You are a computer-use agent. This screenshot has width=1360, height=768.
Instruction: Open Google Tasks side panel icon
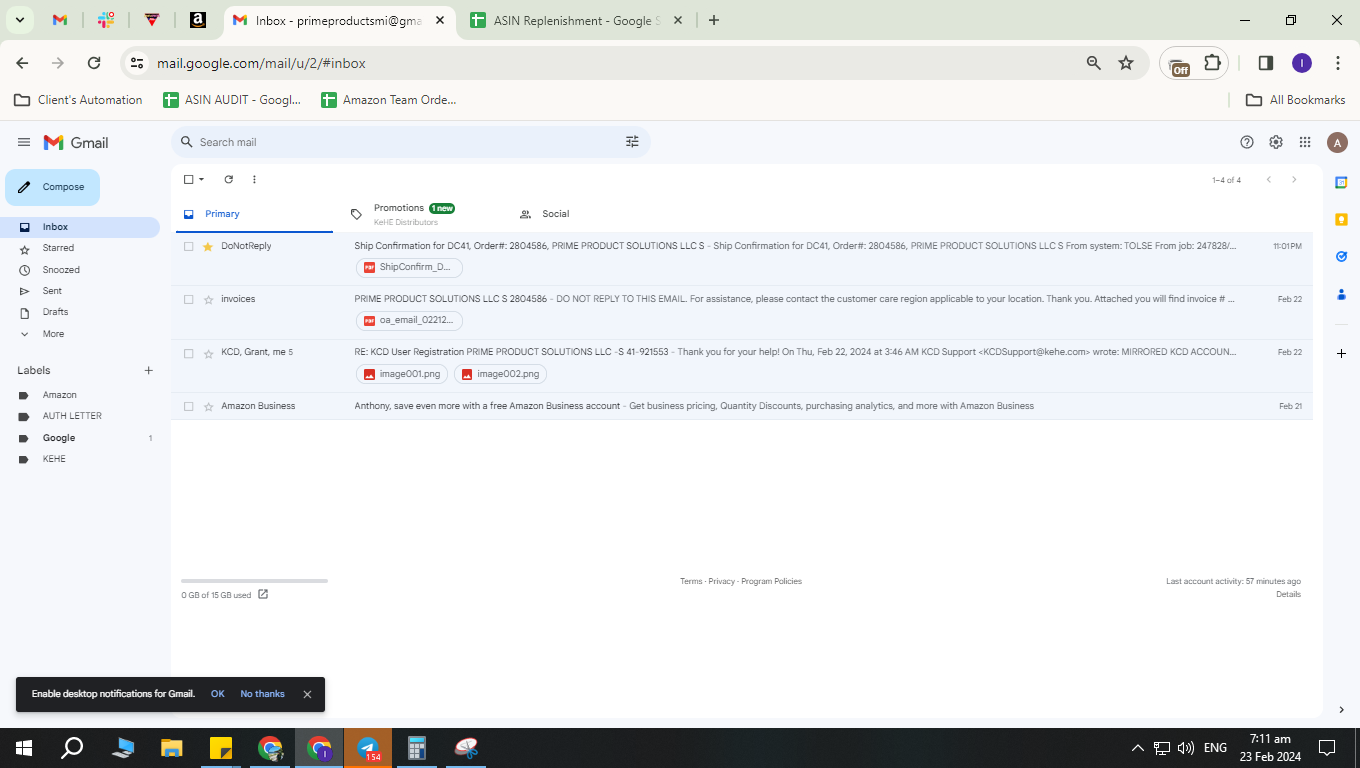pos(1341,256)
